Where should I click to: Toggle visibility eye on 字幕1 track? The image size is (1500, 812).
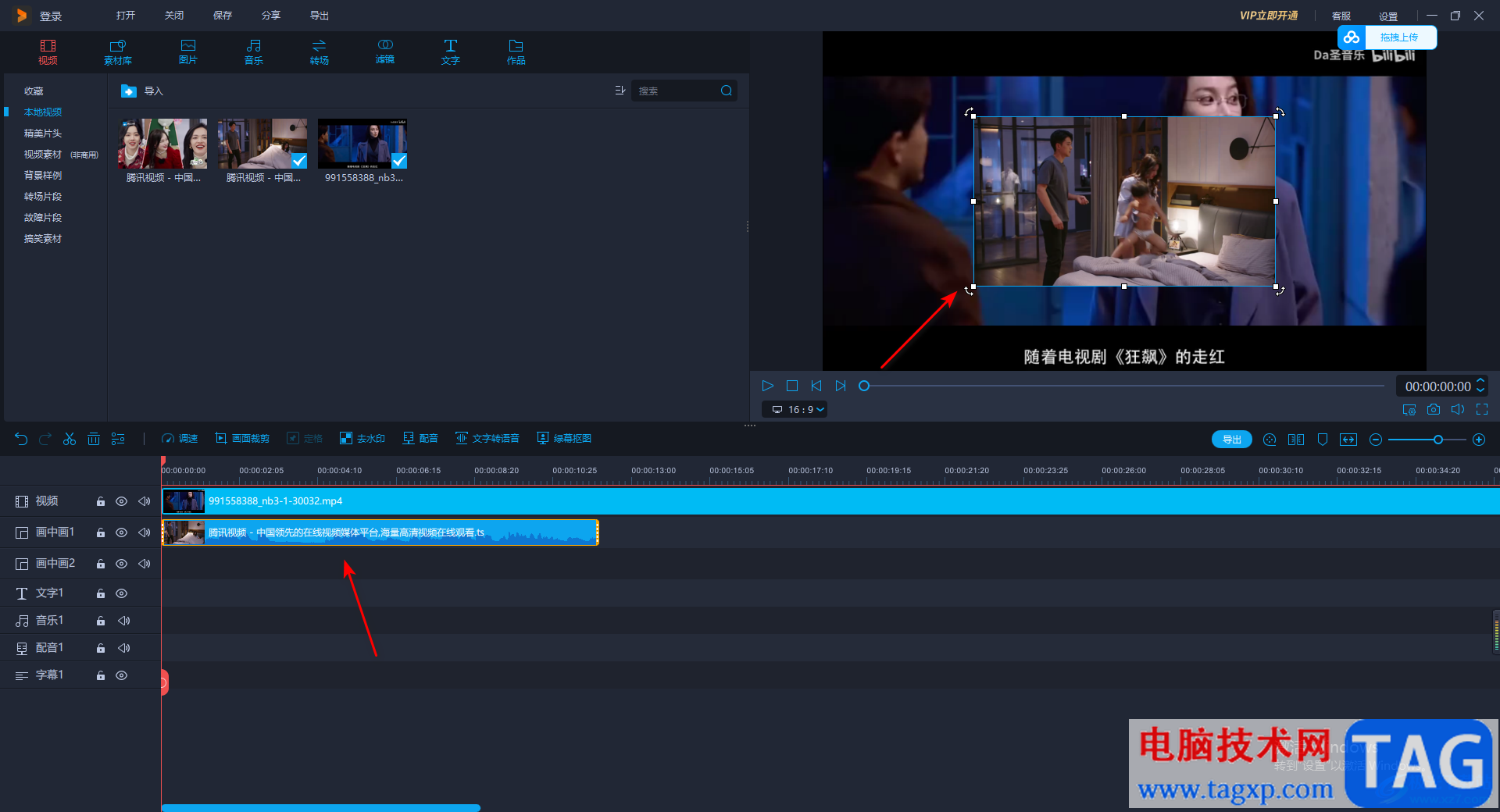(x=121, y=675)
